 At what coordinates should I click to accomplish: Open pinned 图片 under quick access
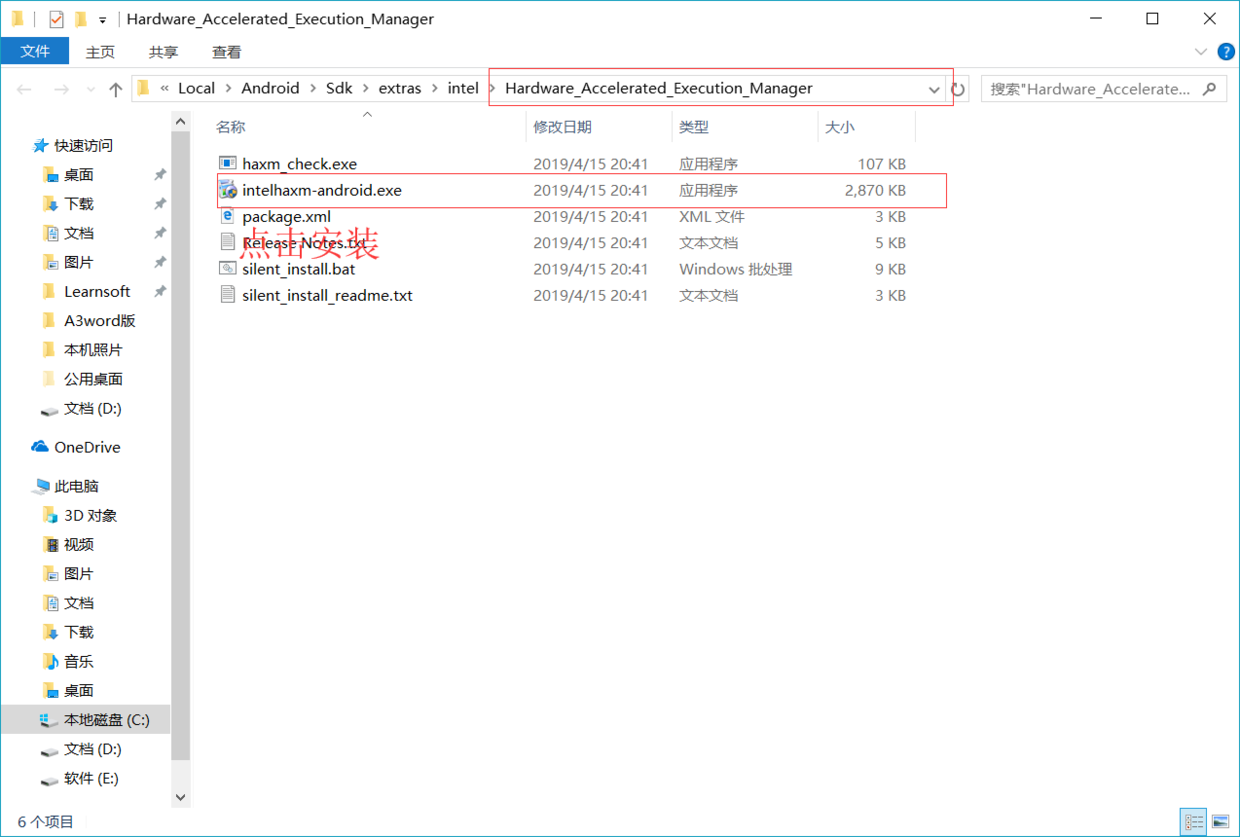pos(79,262)
